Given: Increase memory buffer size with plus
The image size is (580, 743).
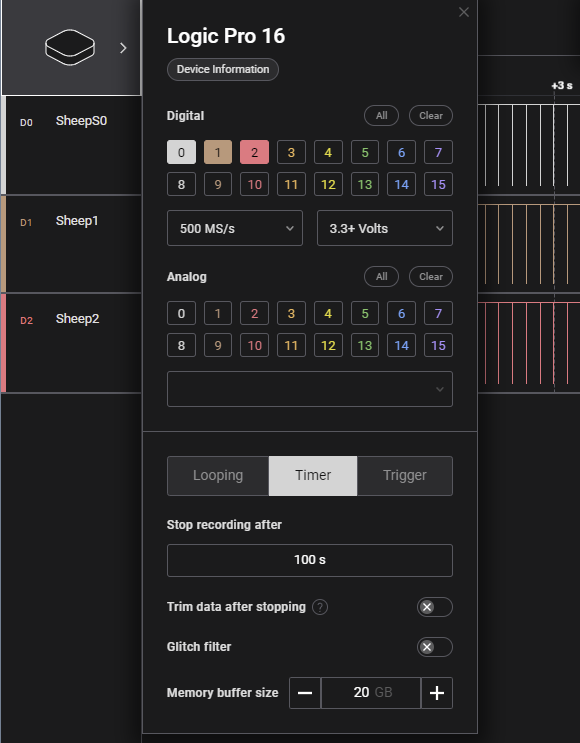Looking at the screenshot, I should pos(437,693).
